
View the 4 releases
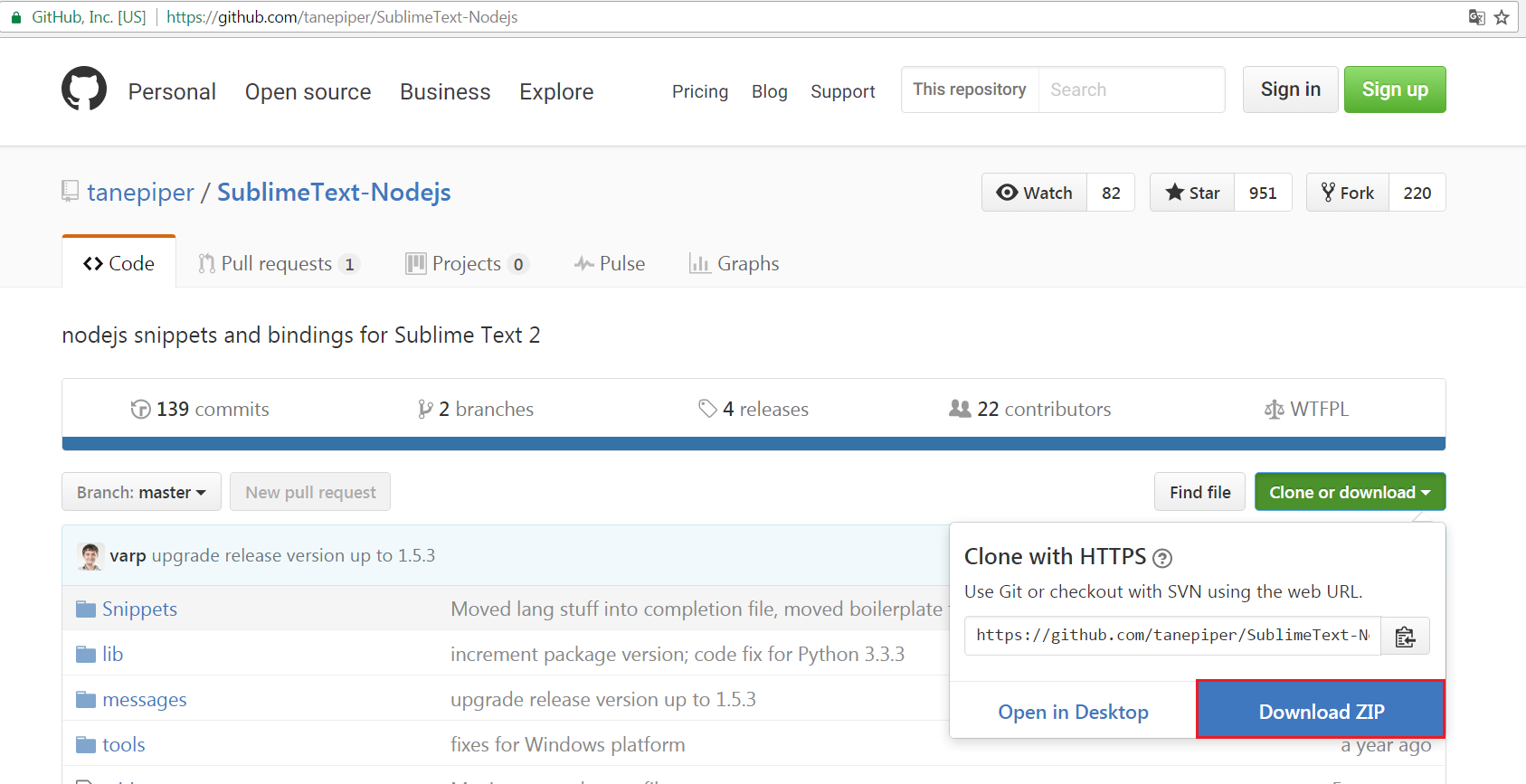coord(754,409)
